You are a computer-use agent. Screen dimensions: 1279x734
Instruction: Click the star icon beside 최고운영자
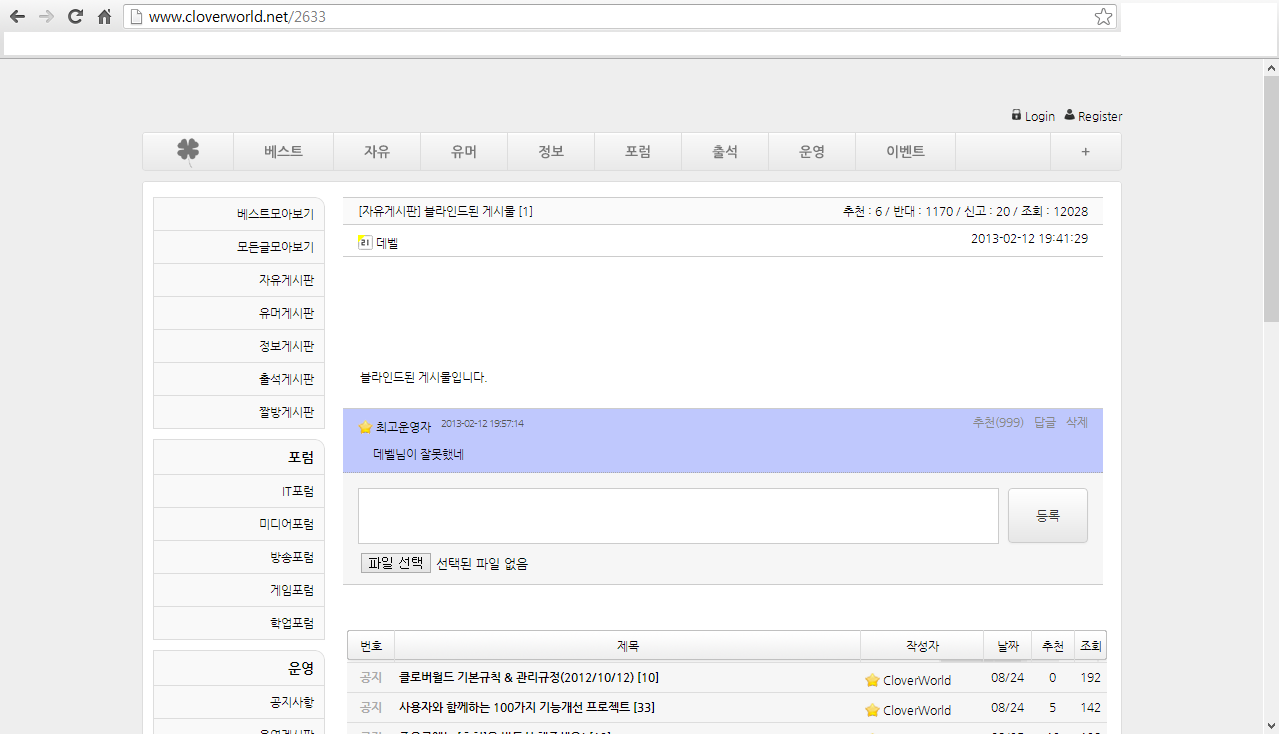(x=365, y=427)
